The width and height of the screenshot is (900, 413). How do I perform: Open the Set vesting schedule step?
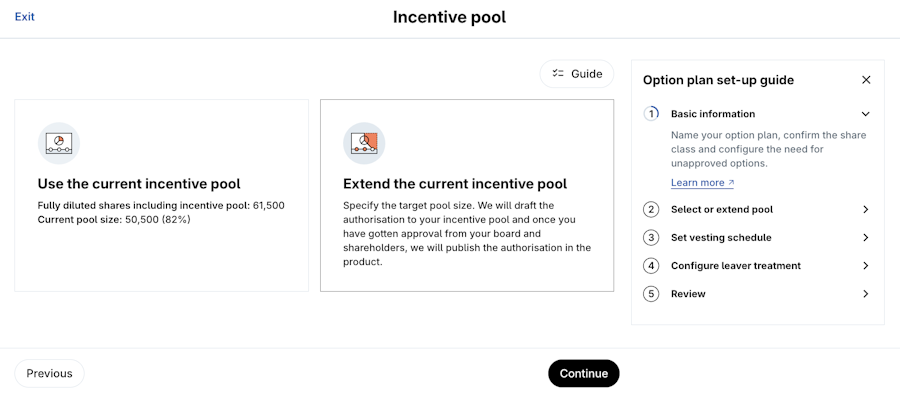[x=720, y=238]
